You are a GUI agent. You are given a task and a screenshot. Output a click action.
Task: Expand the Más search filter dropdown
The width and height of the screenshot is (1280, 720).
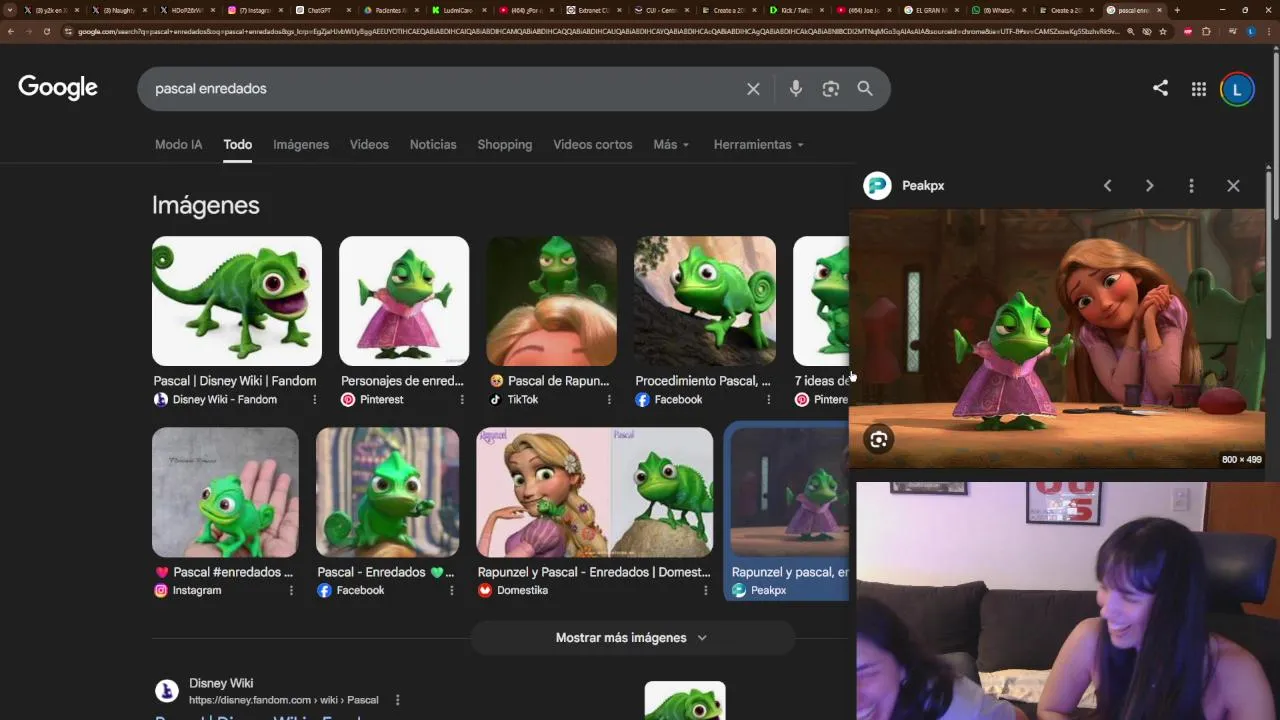pyautogui.click(x=671, y=145)
